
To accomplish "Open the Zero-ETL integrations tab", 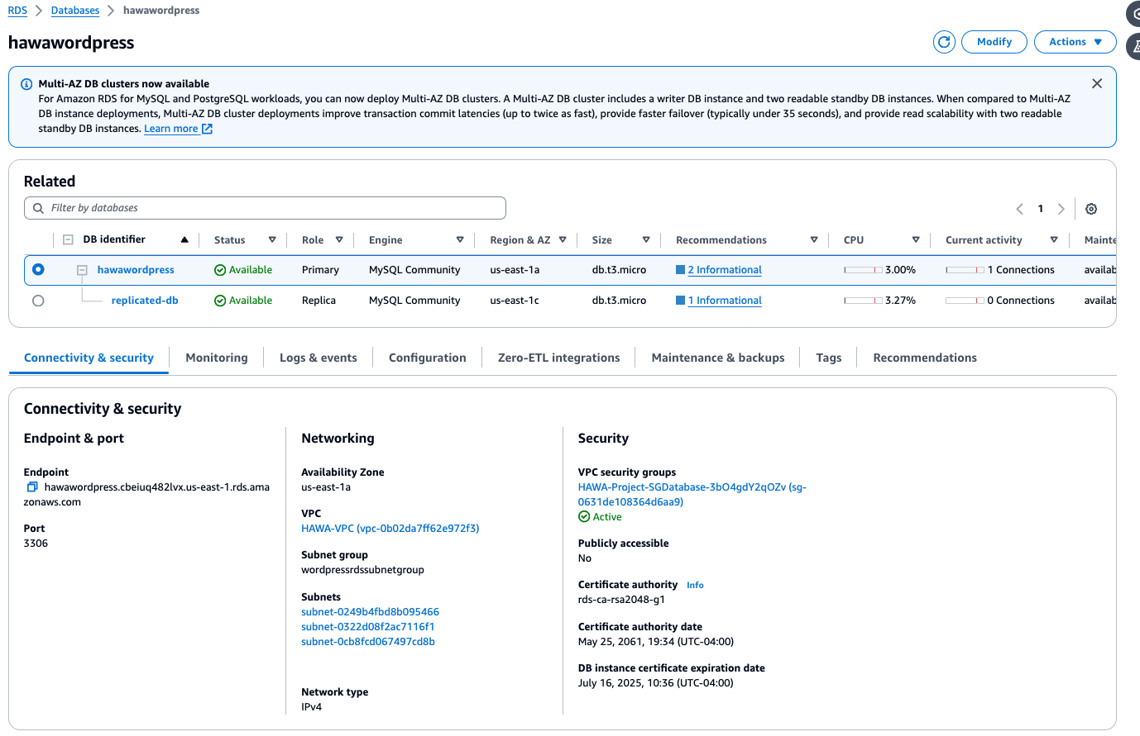I will coord(558,358).
